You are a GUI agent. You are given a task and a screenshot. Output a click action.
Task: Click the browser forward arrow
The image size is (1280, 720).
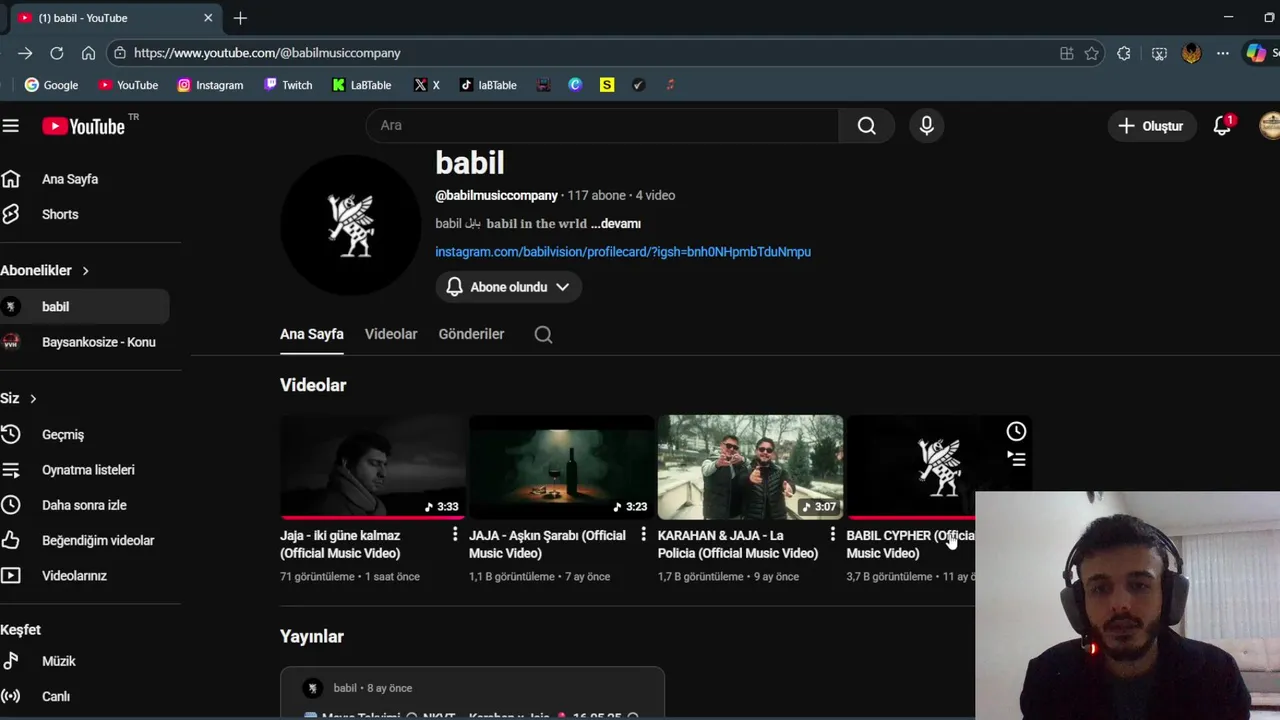click(x=25, y=53)
